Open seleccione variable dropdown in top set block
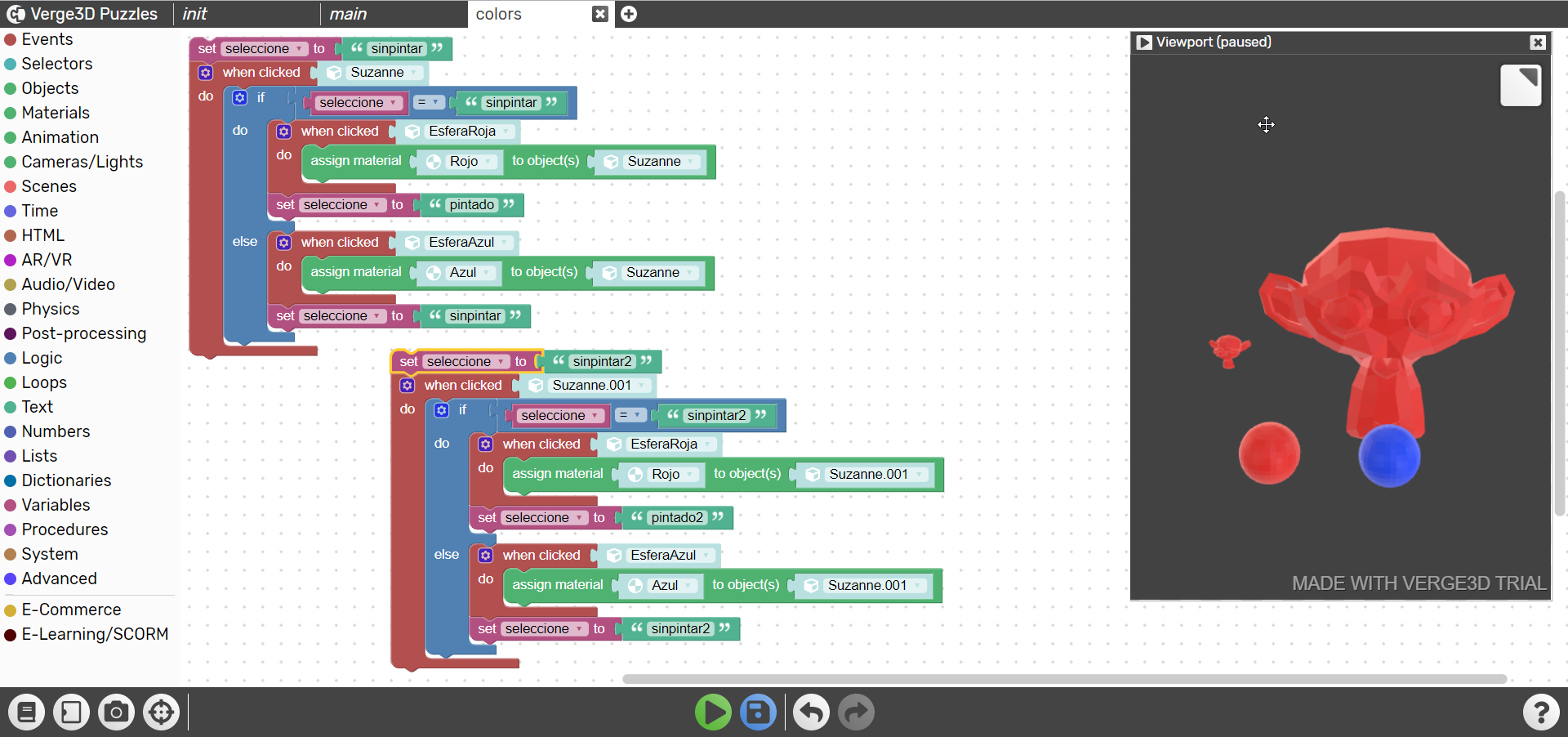1568x737 pixels. (265, 49)
